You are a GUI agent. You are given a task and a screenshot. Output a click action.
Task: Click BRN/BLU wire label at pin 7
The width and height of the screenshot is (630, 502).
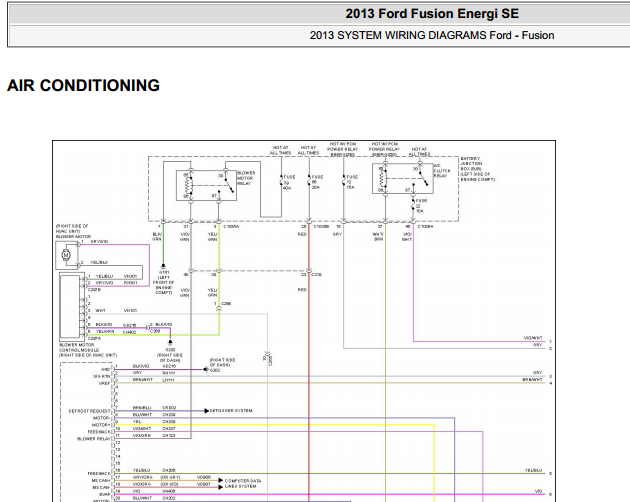coord(142,408)
